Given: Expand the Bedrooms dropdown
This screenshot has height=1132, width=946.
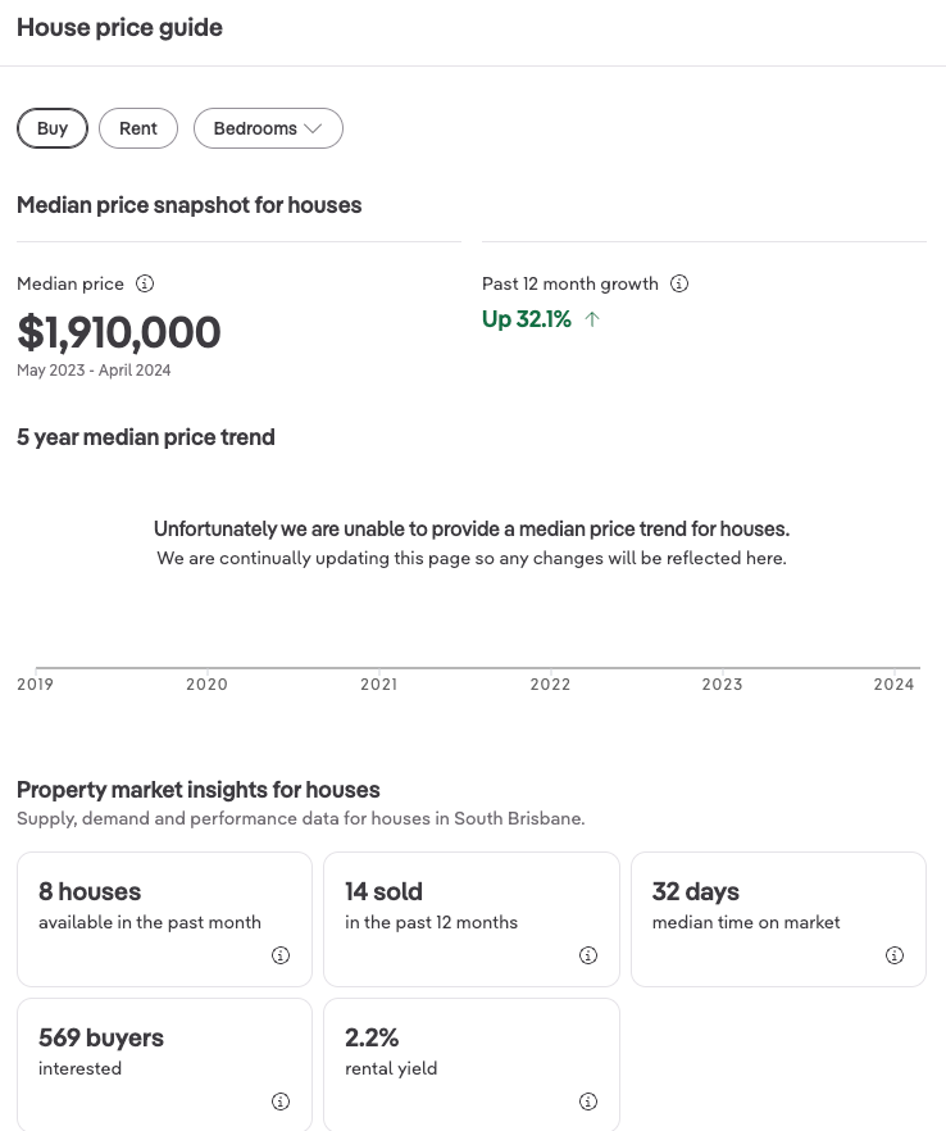Looking at the screenshot, I should click(268, 128).
